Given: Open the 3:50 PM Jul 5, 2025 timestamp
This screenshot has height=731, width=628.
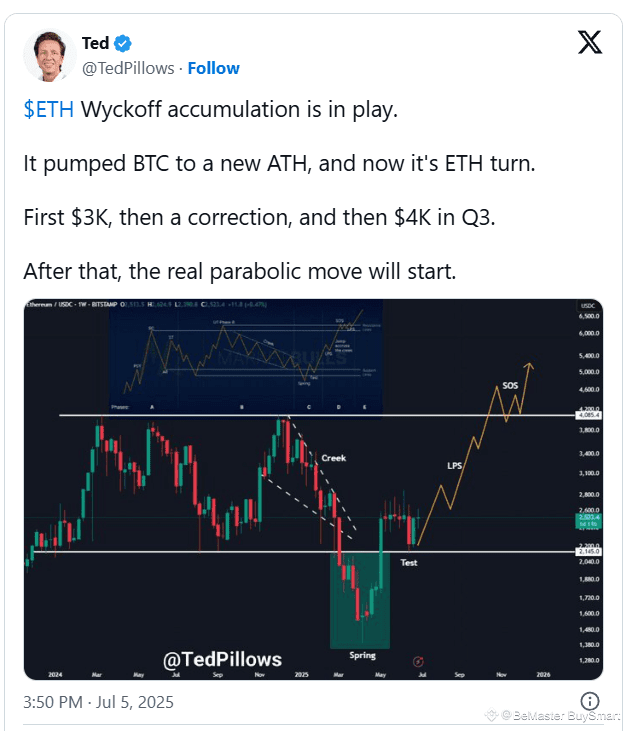Looking at the screenshot, I should coord(98,702).
